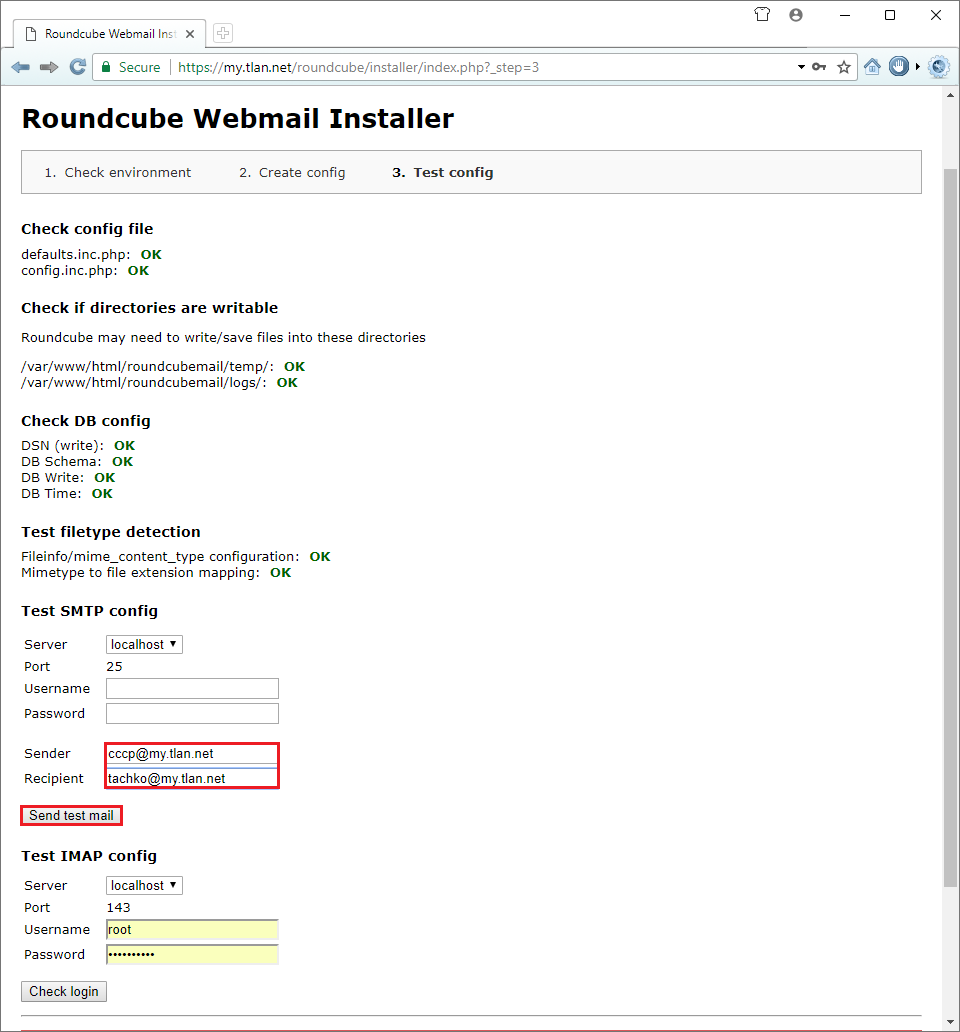Screen dimensions: 960x1032
Task: Click the DB Schema status line
Action: tap(77, 461)
